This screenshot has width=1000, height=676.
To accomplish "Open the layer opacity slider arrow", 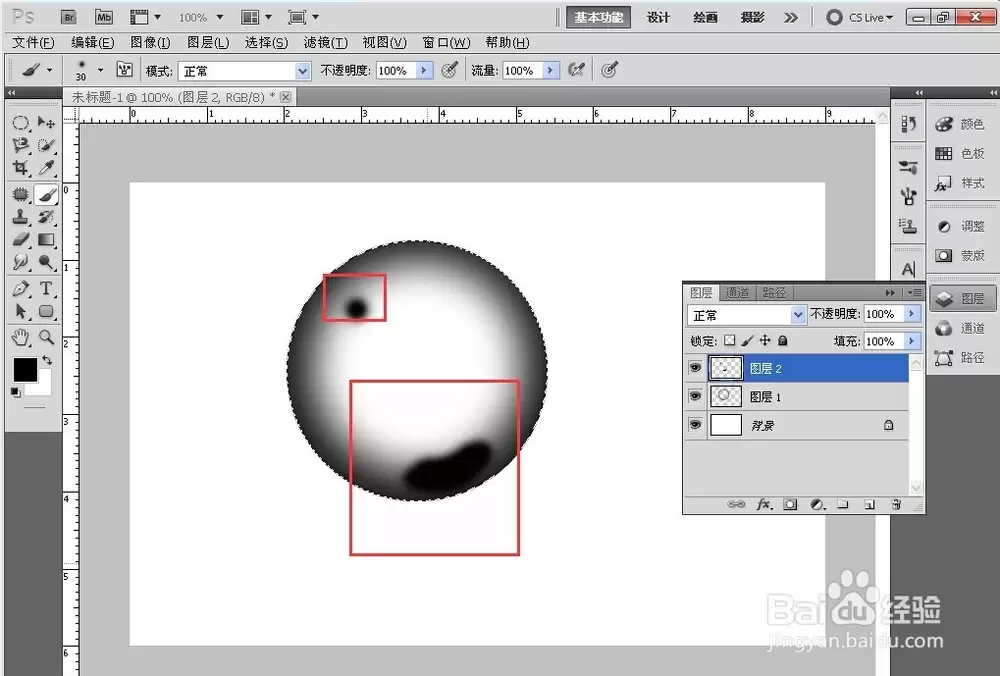I will pyautogui.click(x=912, y=313).
